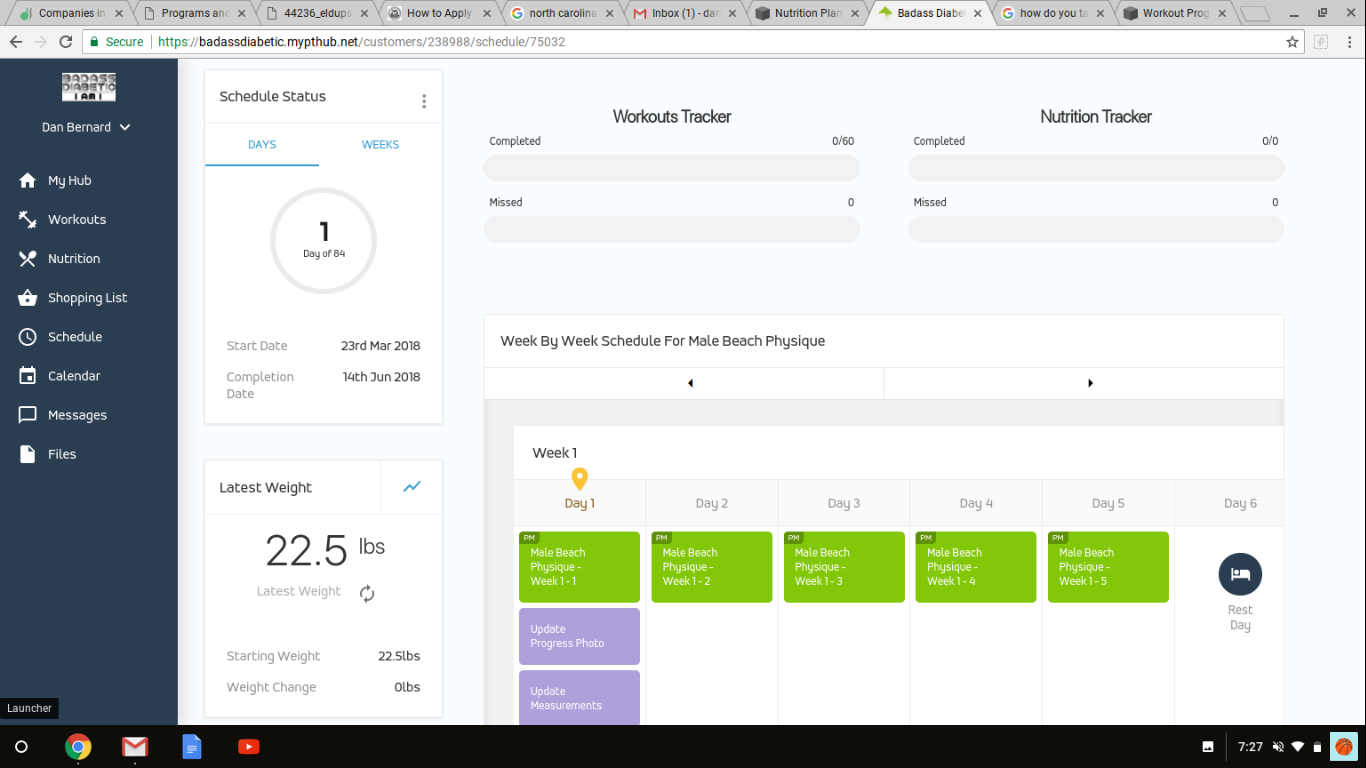The height and width of the screenshot is (768, 1366).
Task: Open Gmail from the shelf
Action: (x=135, y=747)
